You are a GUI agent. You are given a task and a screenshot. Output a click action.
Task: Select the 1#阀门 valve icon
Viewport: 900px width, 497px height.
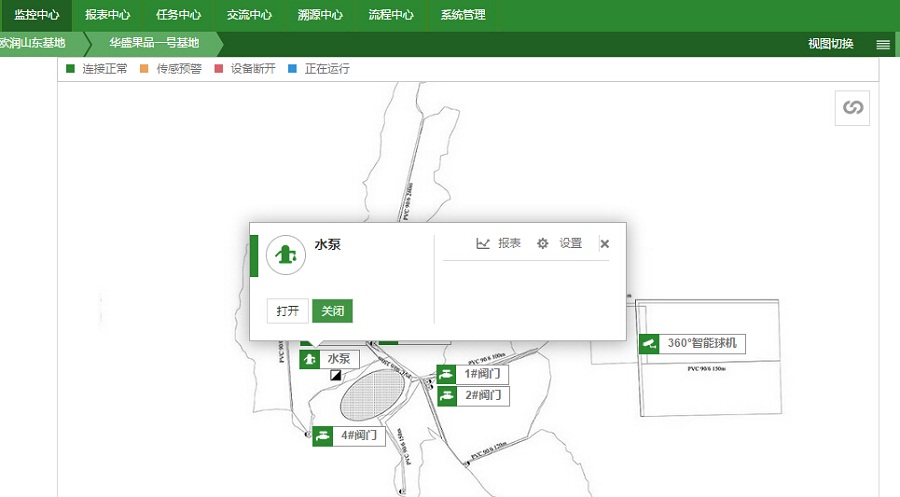click(446, 375)
